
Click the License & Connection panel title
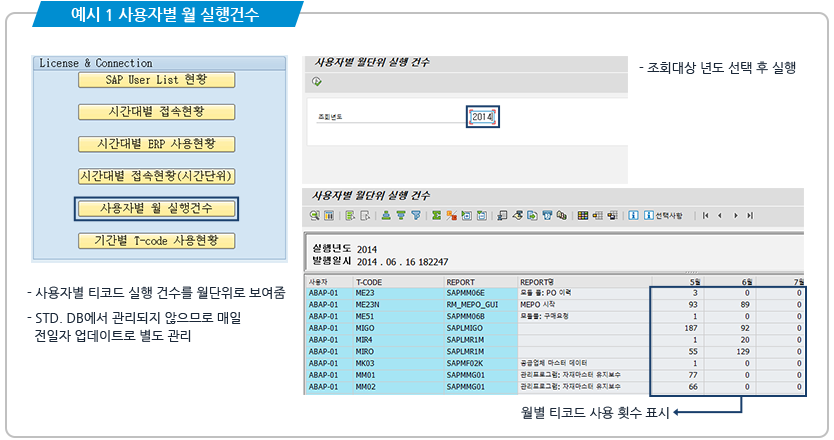(x=96, y=63)
